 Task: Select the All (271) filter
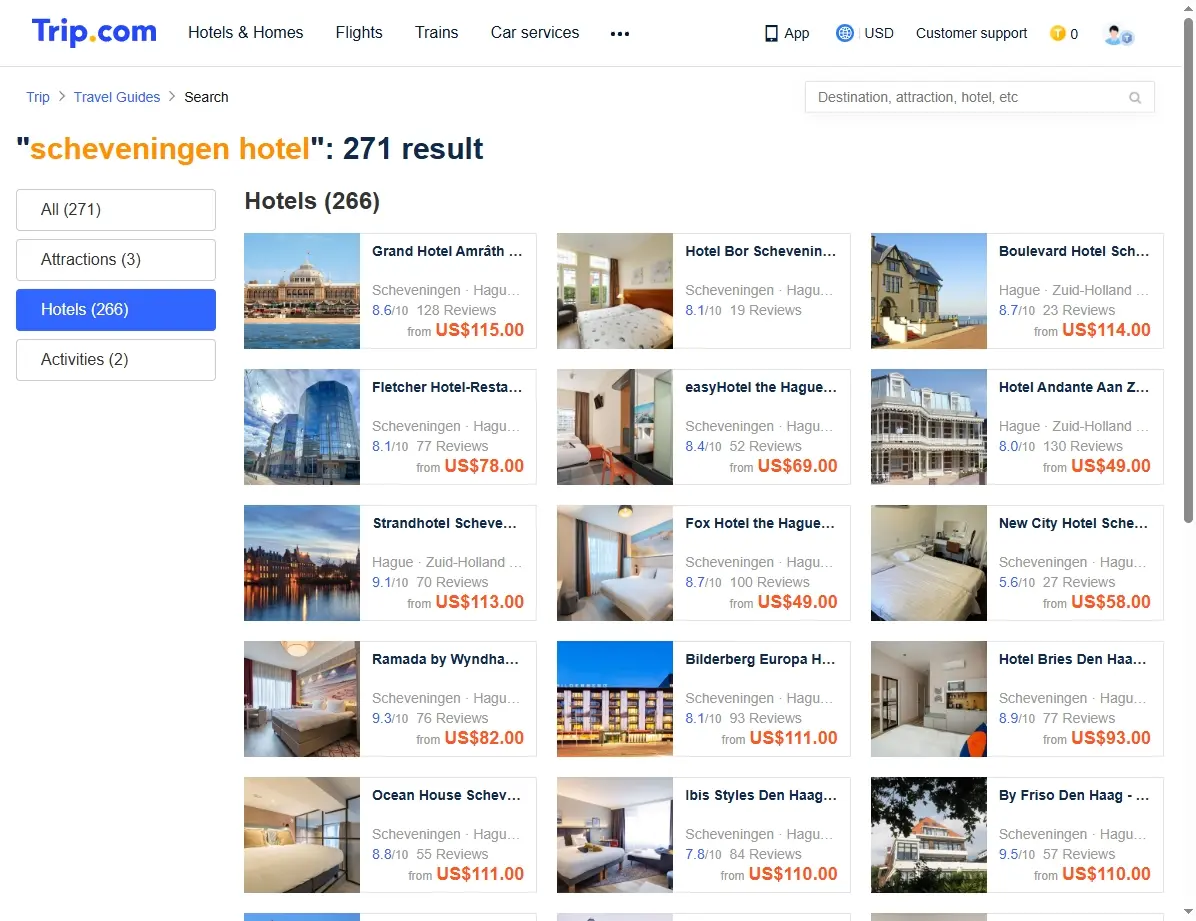coord(116,210)
